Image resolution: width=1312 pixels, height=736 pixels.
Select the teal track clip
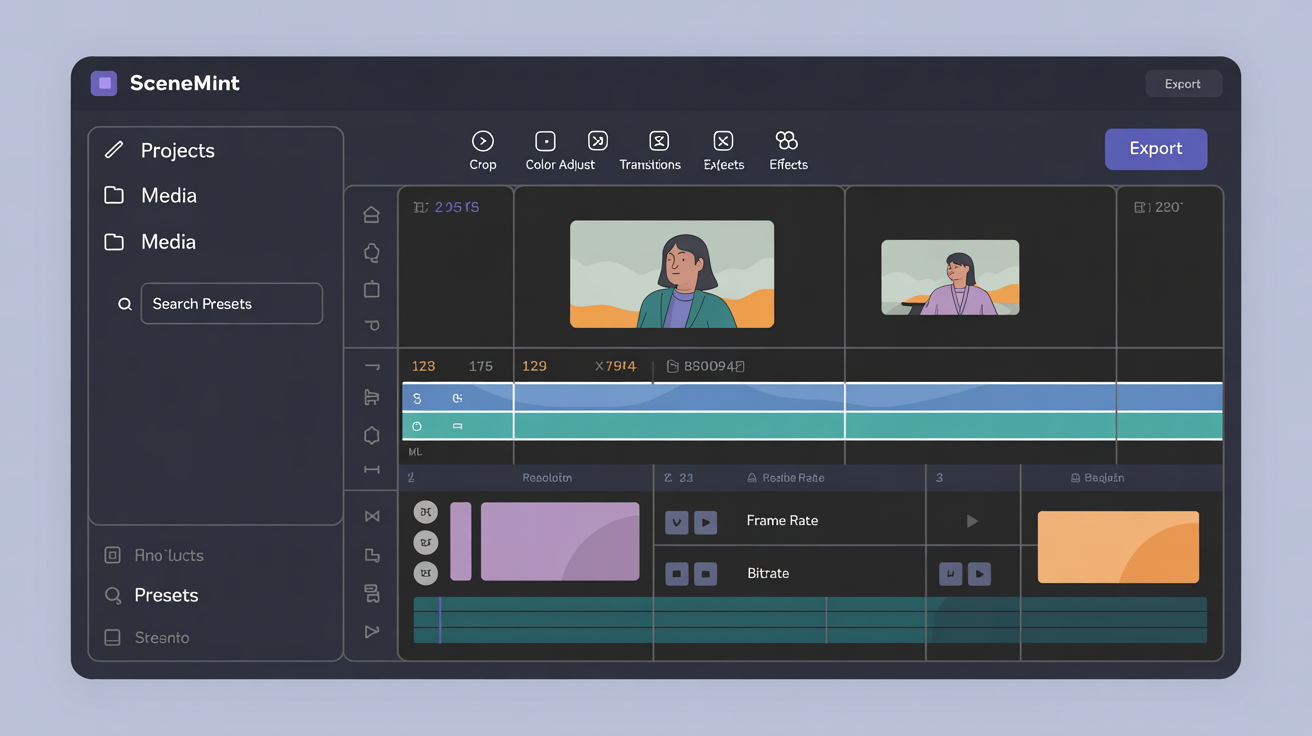click(812, 426)
